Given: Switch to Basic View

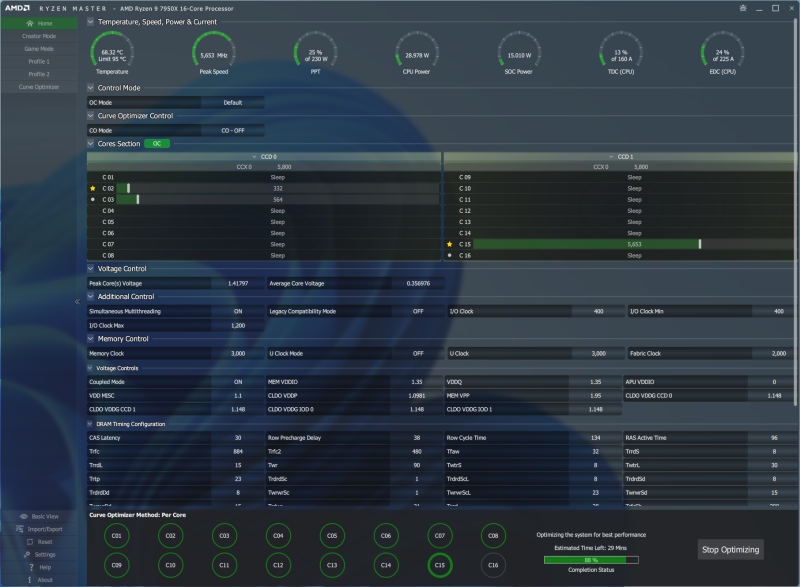Looking at the screenshot, I should click(x=39, y=517).
